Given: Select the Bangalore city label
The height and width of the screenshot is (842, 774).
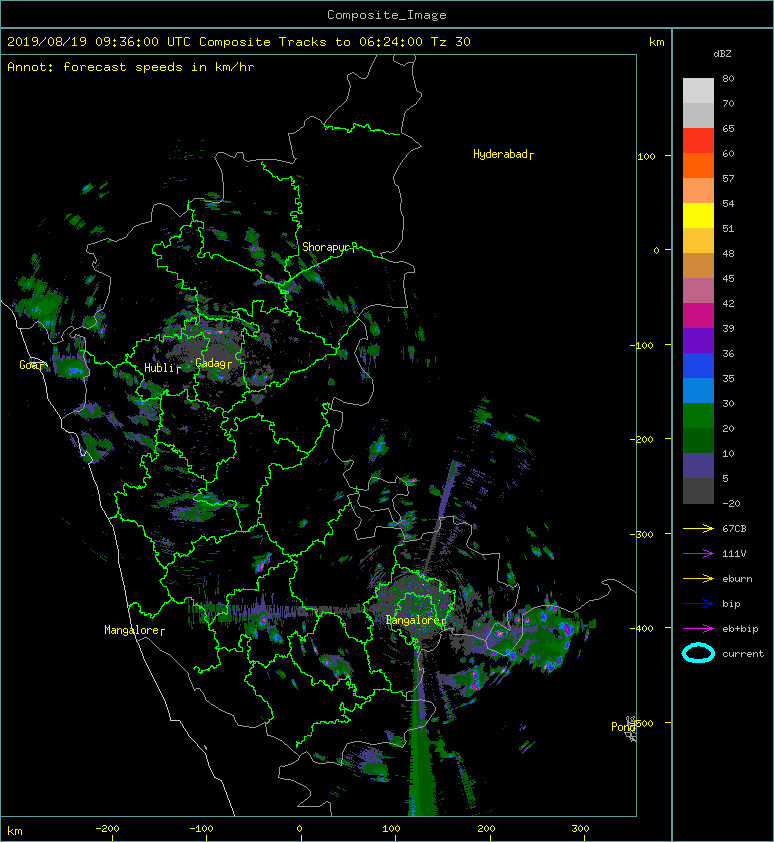Looking at the screenshot, I should (416, 620).
